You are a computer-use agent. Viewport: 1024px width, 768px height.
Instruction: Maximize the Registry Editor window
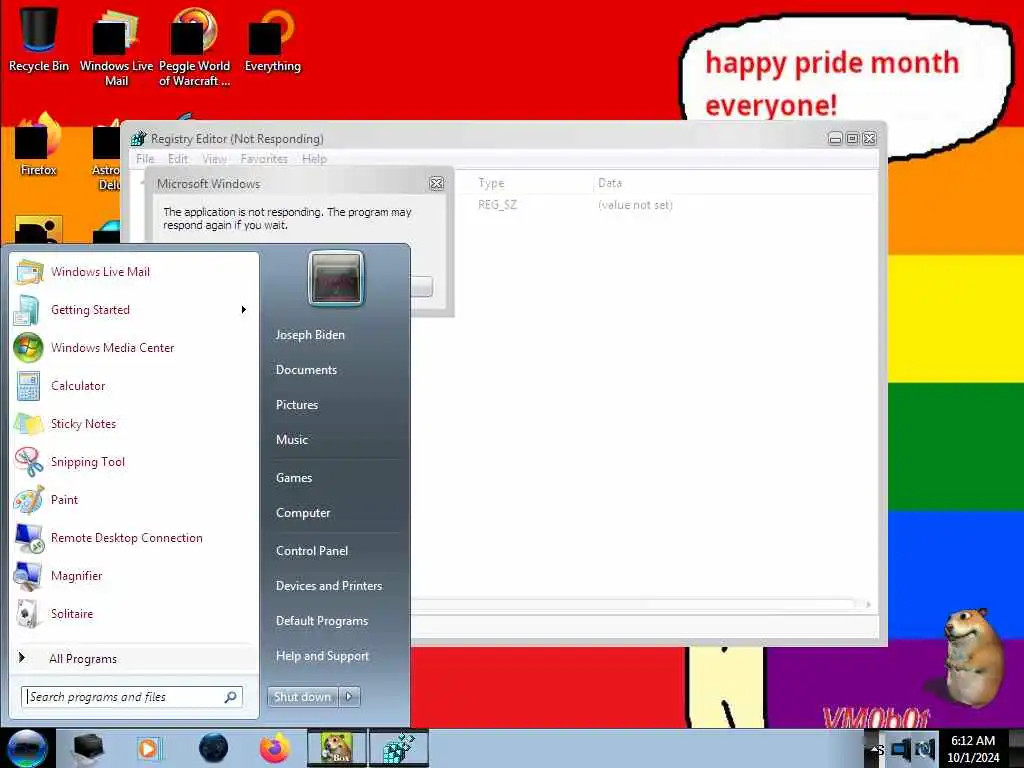coord(852,138)
